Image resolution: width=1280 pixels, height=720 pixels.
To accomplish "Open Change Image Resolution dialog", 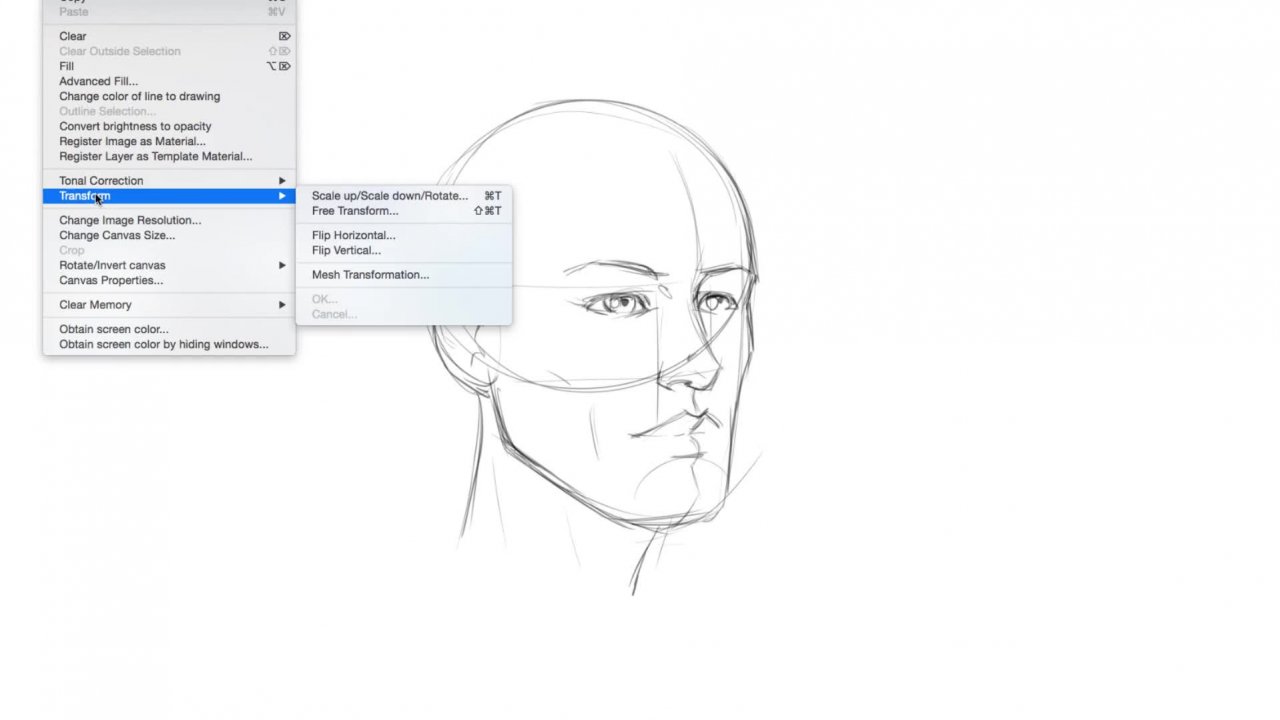I will click(130, 220).
